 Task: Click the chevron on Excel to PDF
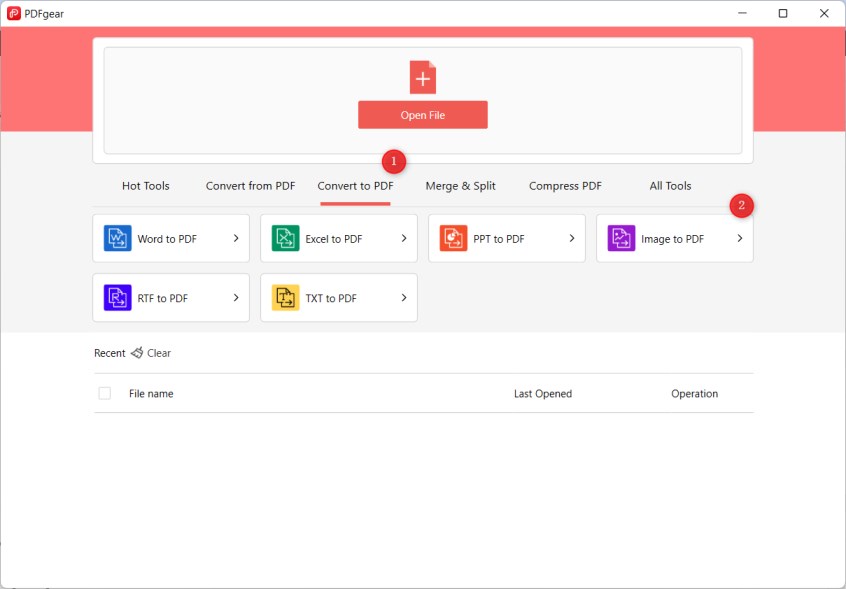pyautogui.click(x=404, y=239)
